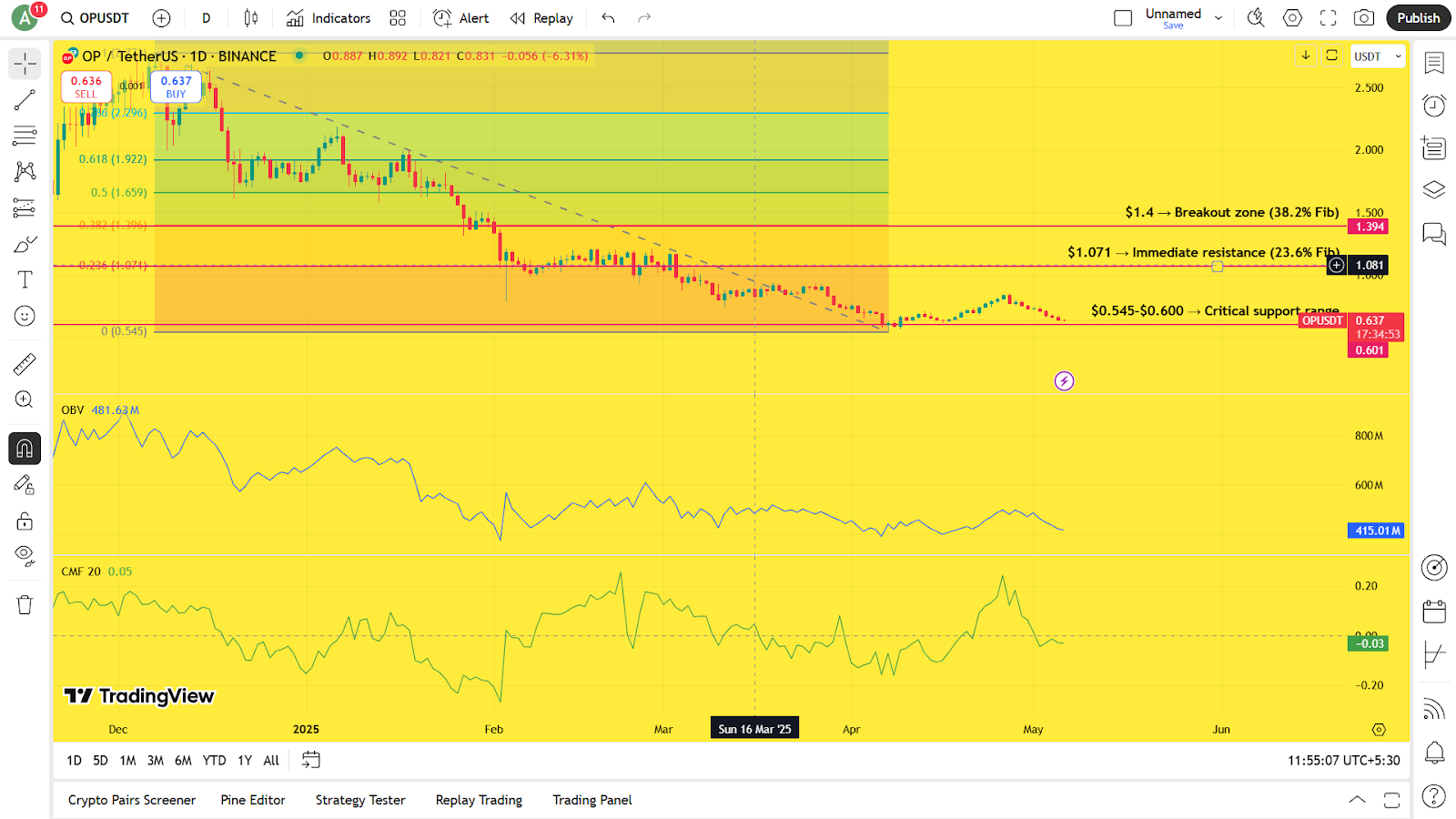Toggle Magnet mode on the left toolbar
Image resolution: width=1456 pixels, height=819 pixels.
(x=25, y=449)
